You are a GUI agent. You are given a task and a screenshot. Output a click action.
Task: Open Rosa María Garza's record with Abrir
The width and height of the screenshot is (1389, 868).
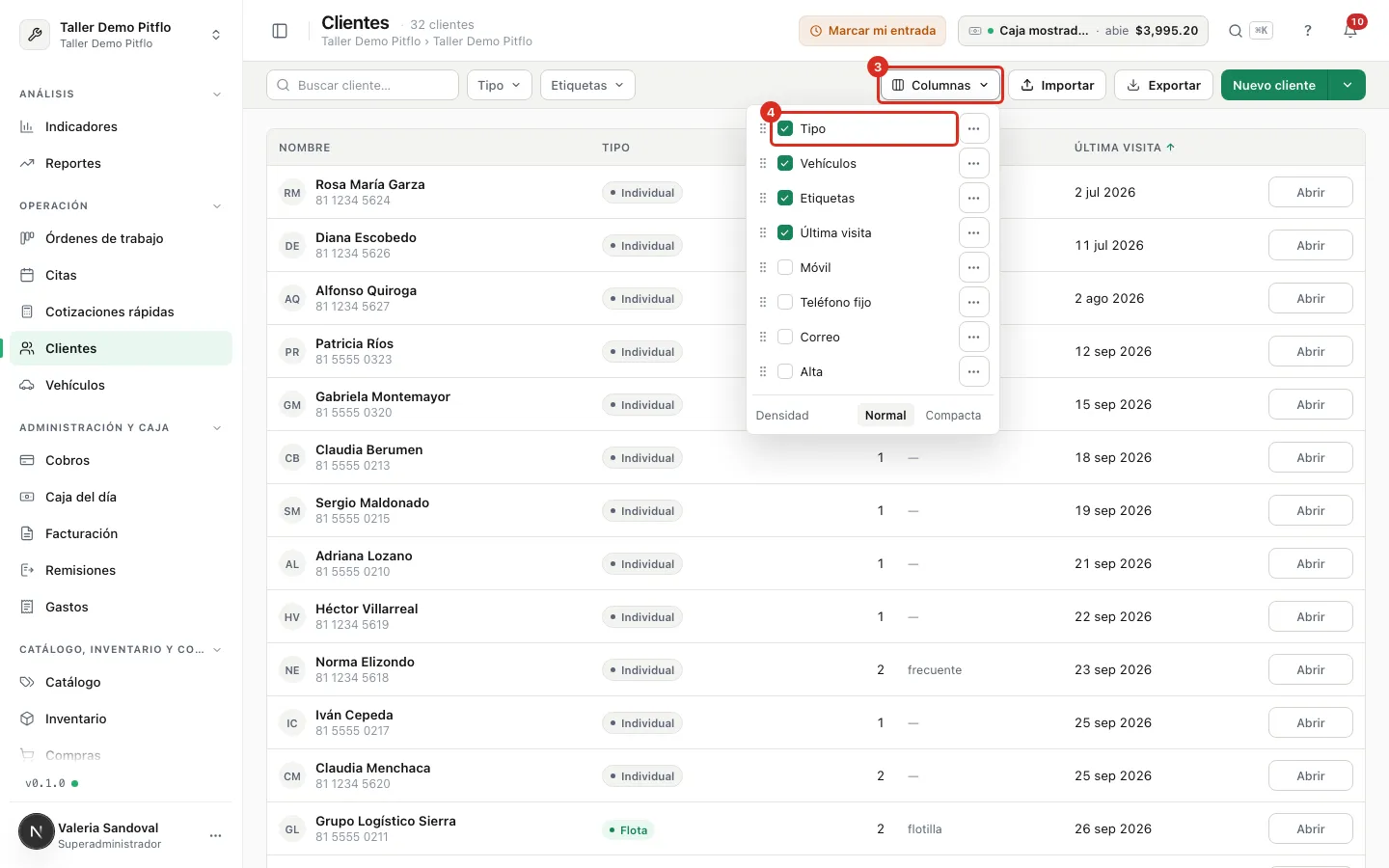(1310, 192)
